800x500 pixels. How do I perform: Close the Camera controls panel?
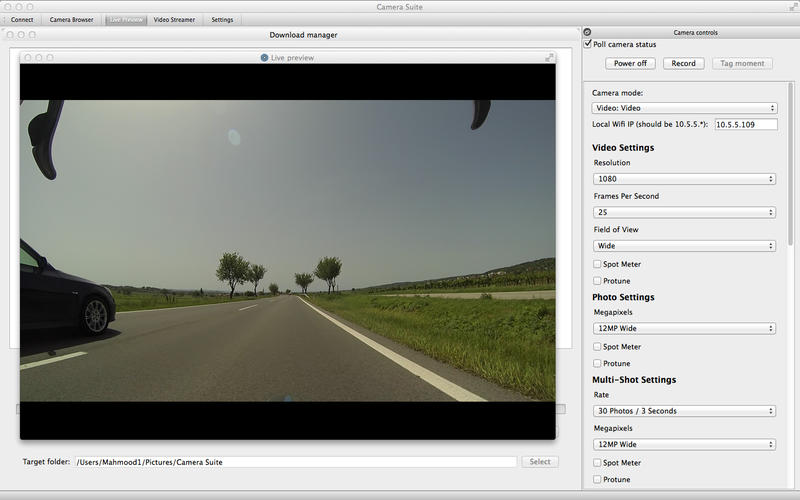click(587, 32)
